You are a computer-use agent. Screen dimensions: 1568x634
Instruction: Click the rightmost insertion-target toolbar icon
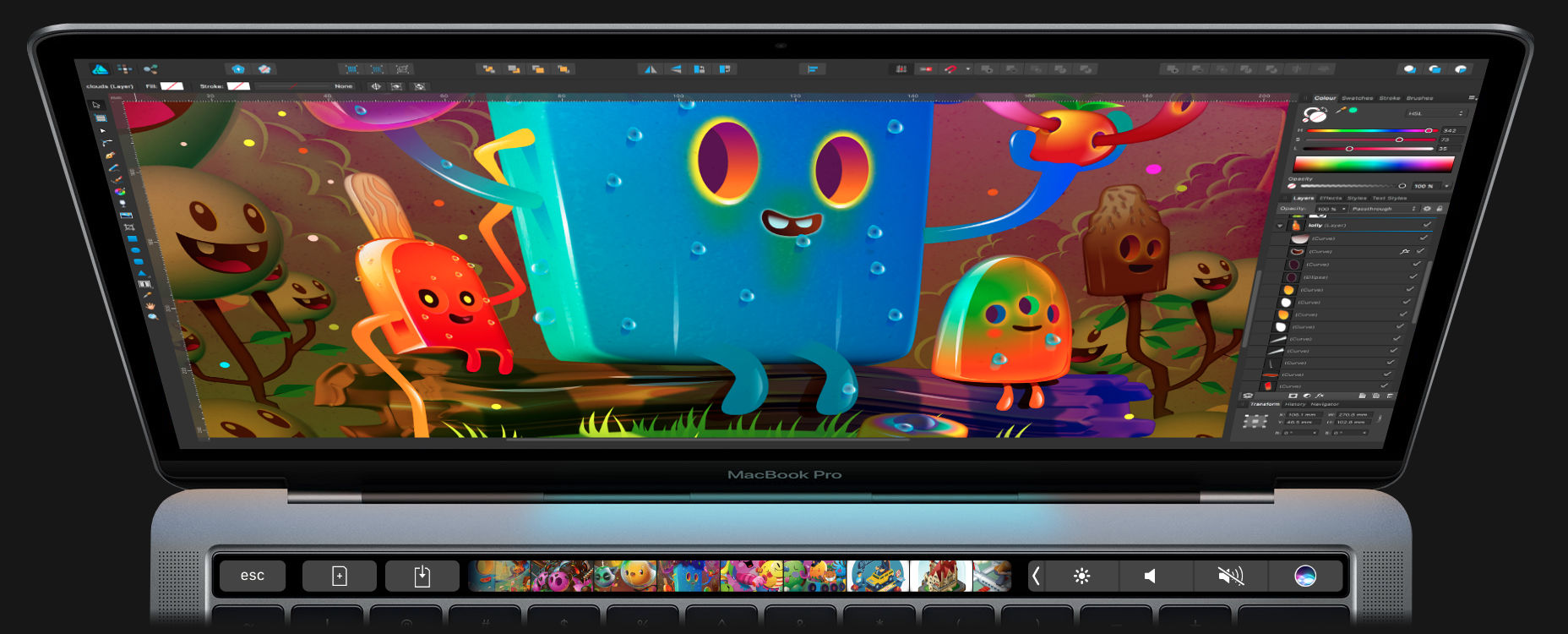[x=1460, y=69]
